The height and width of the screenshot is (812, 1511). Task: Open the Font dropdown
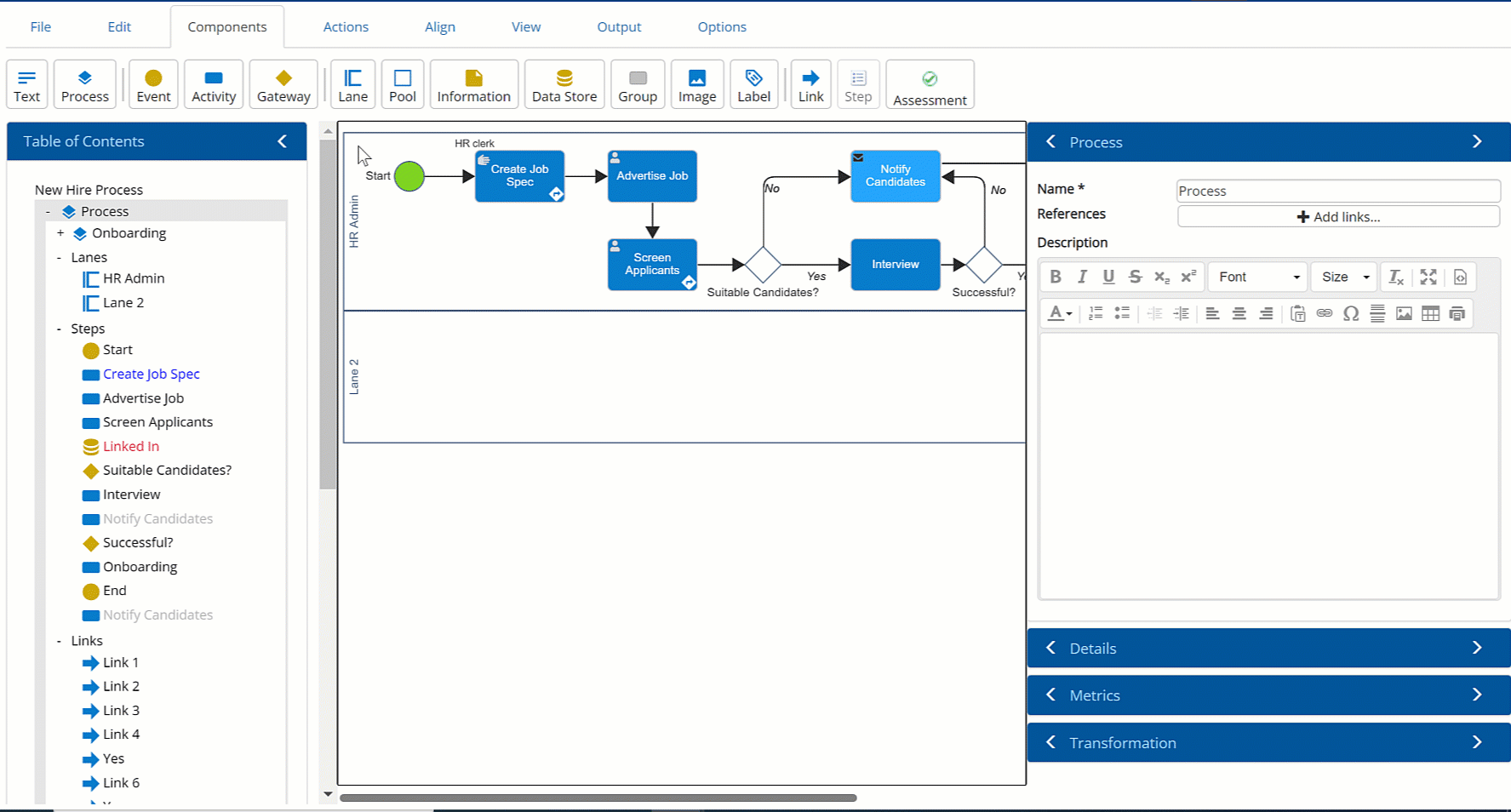click(x=1258, y=277)
